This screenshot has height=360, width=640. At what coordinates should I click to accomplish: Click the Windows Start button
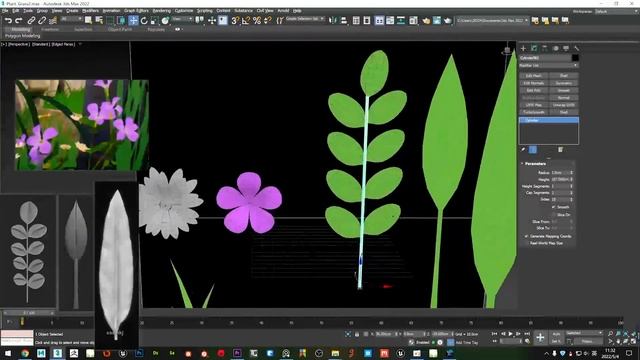click(8, 353)
